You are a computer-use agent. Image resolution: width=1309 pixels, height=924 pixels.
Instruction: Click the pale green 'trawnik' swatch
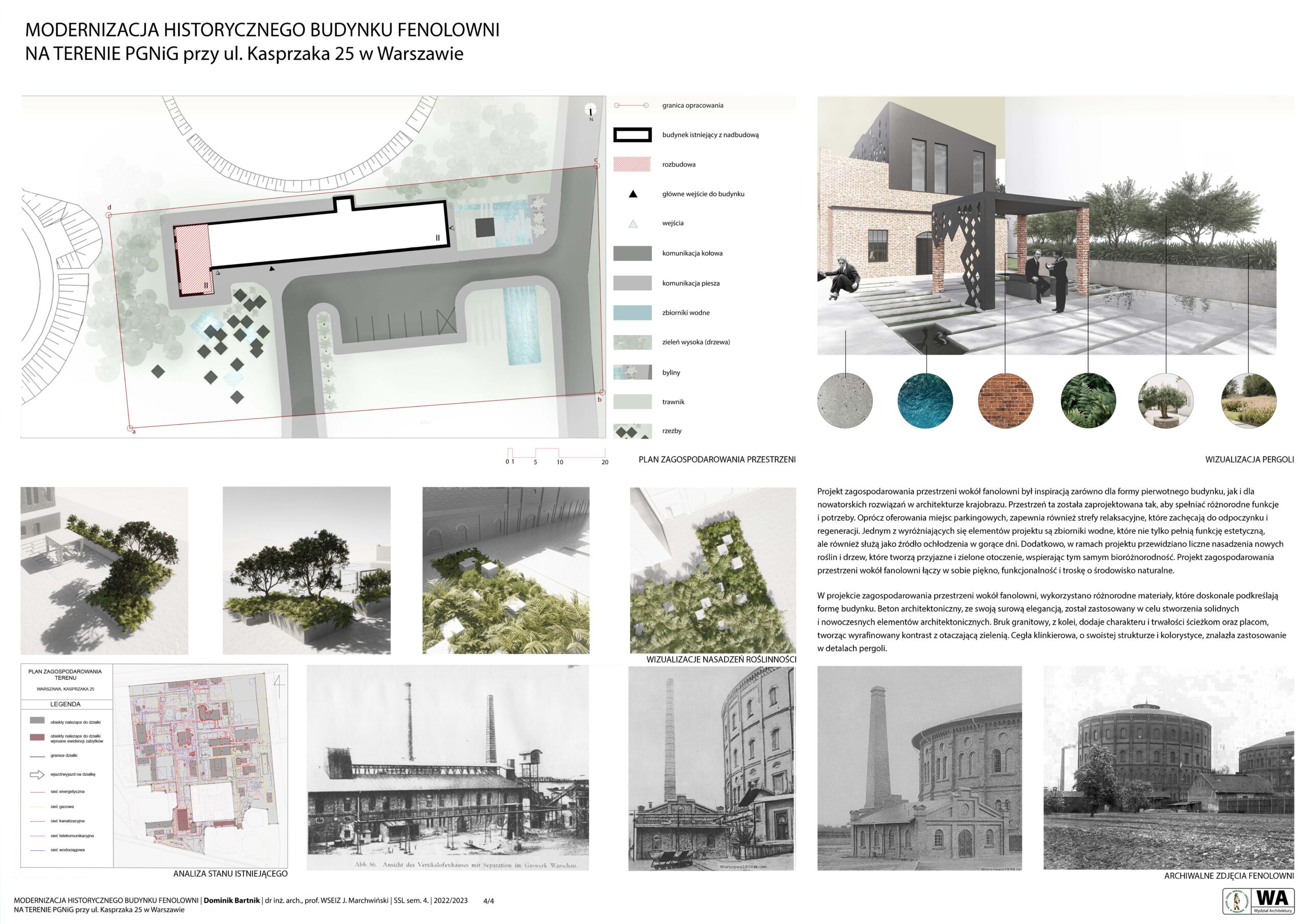pos(633,402)
